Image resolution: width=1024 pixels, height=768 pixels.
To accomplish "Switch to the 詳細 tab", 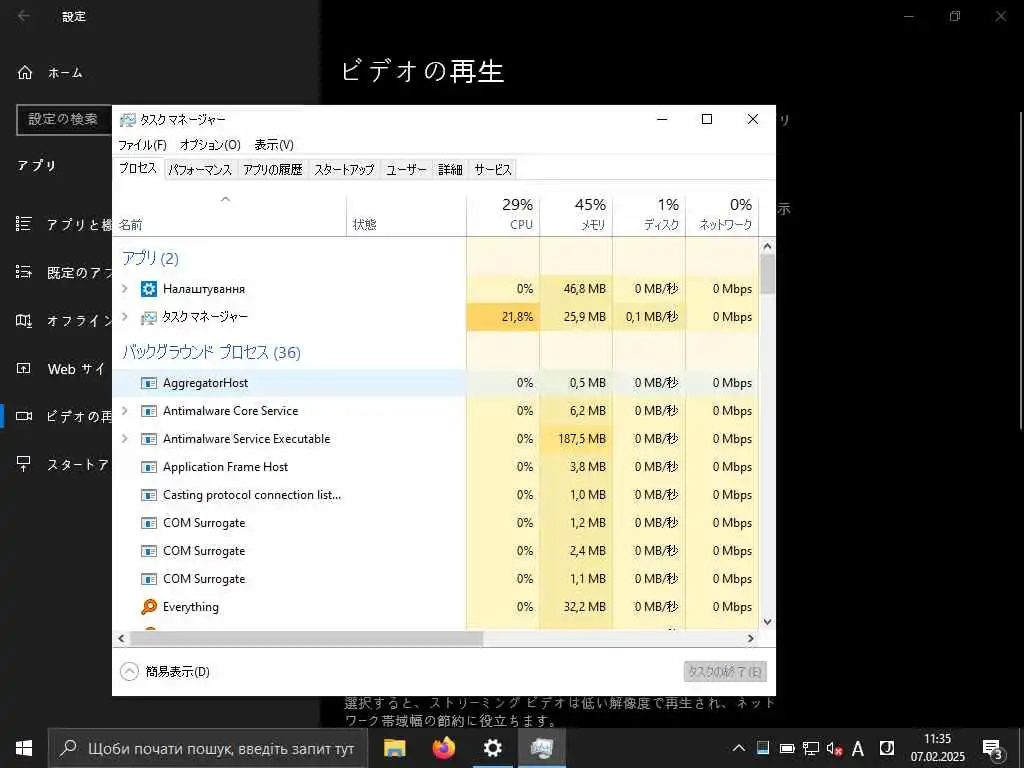I will [451, 170].
